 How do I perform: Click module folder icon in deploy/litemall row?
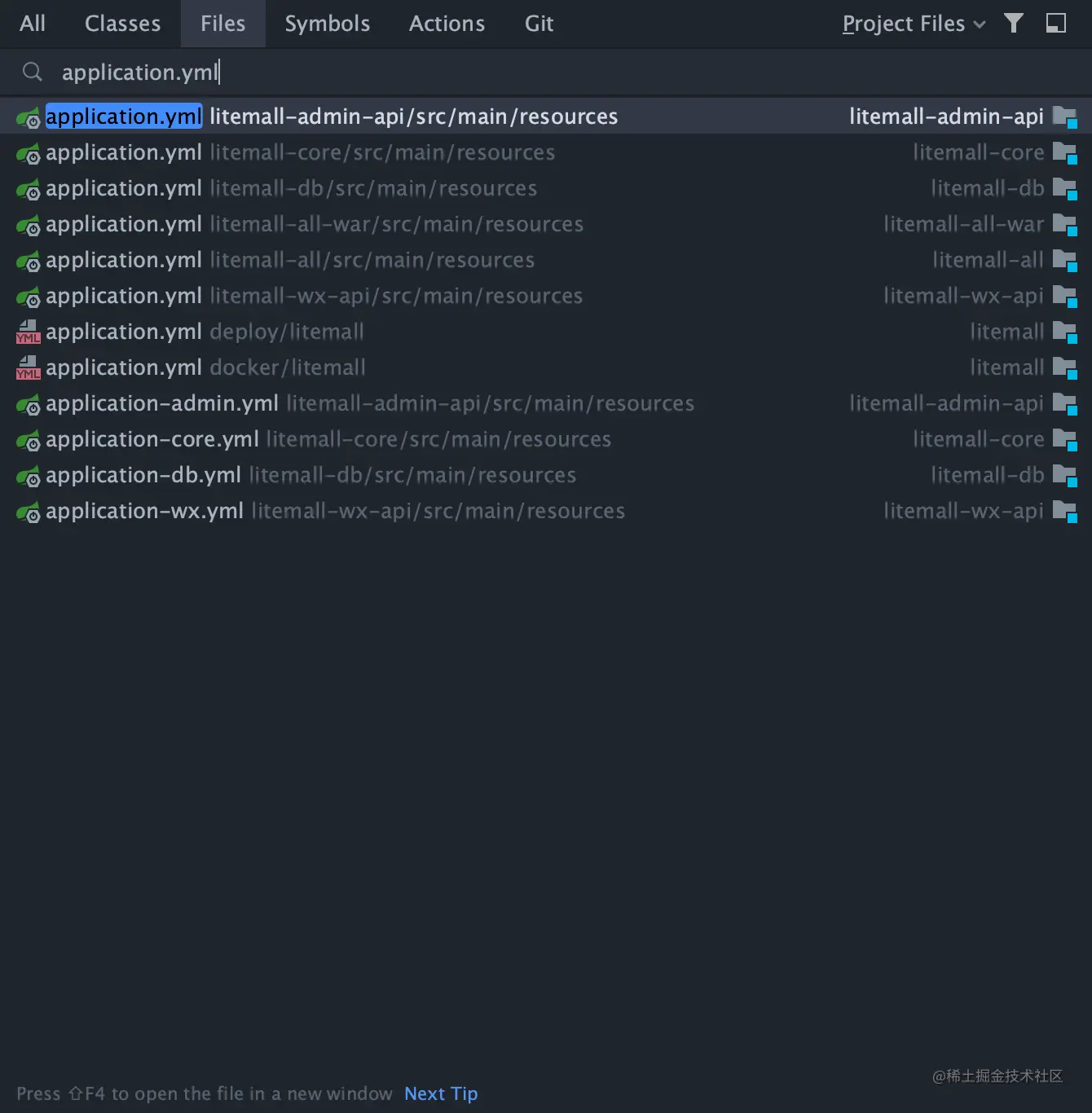[1065, 332]
